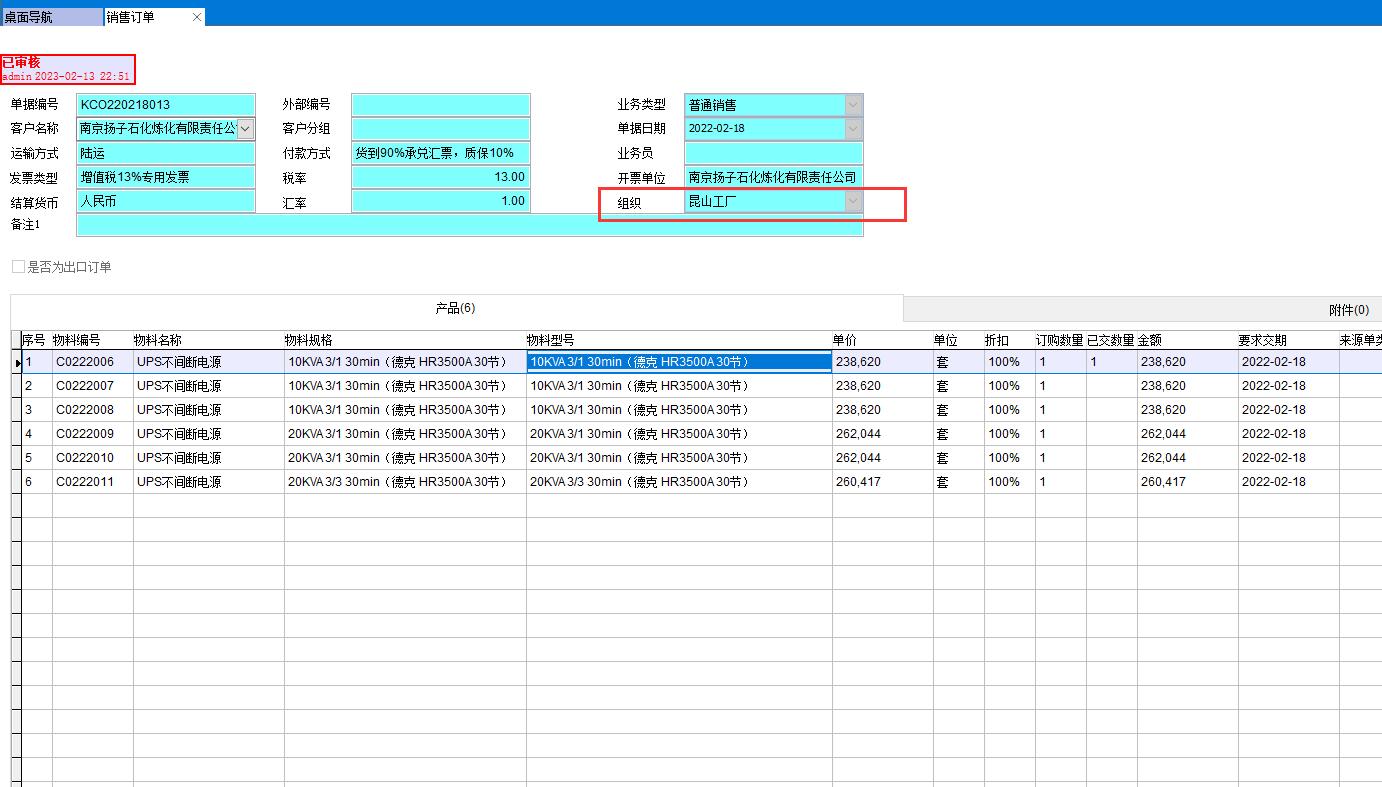Select row with material code C0222009
The height and width of the screenshot is (787, 1382).
pos(85,434)
